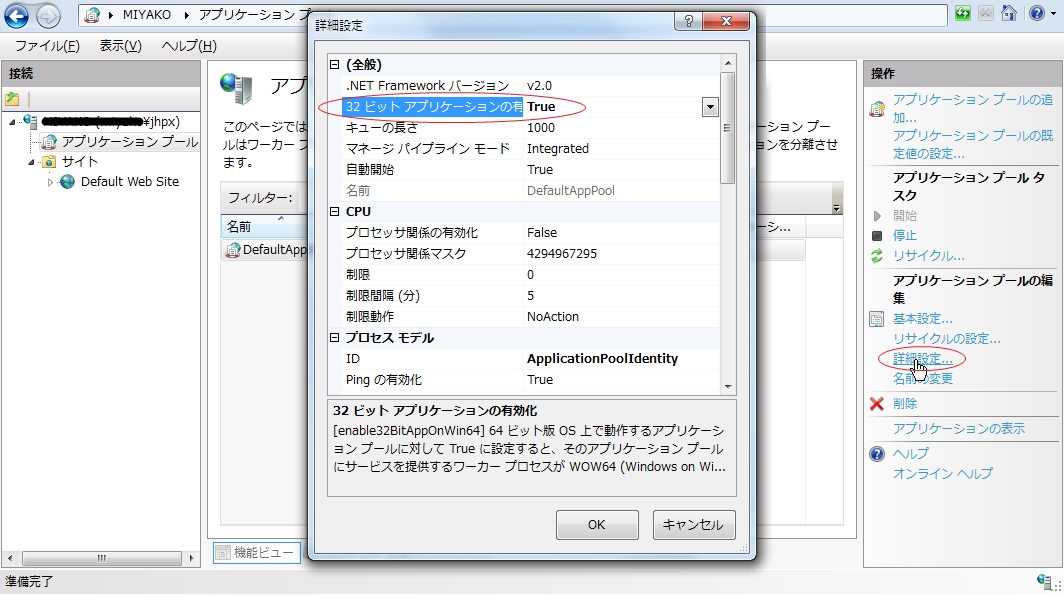Viewport: 1064px width, 595px height.
Task: Click the リサイクル action icon
Action: coord(878,255)
